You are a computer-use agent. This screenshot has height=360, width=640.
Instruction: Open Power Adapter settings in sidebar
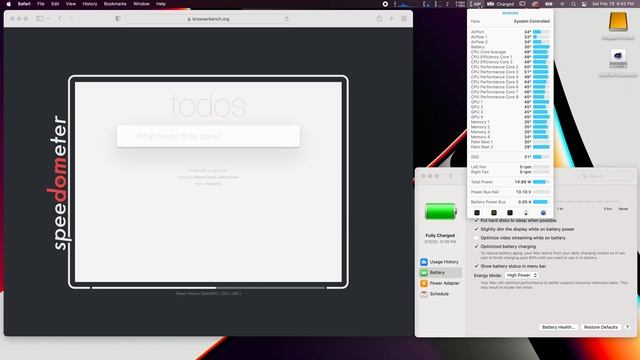click(440, 283)
